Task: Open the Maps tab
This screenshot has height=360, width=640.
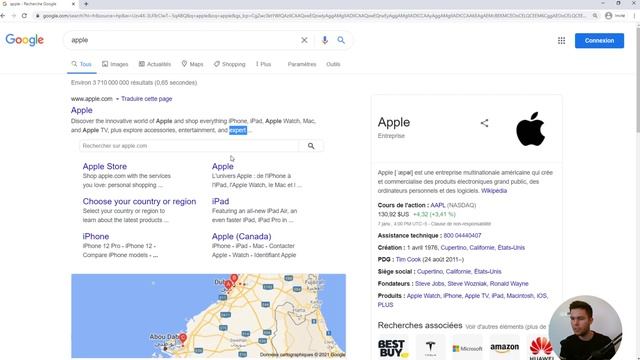Action: click(192, 64)
